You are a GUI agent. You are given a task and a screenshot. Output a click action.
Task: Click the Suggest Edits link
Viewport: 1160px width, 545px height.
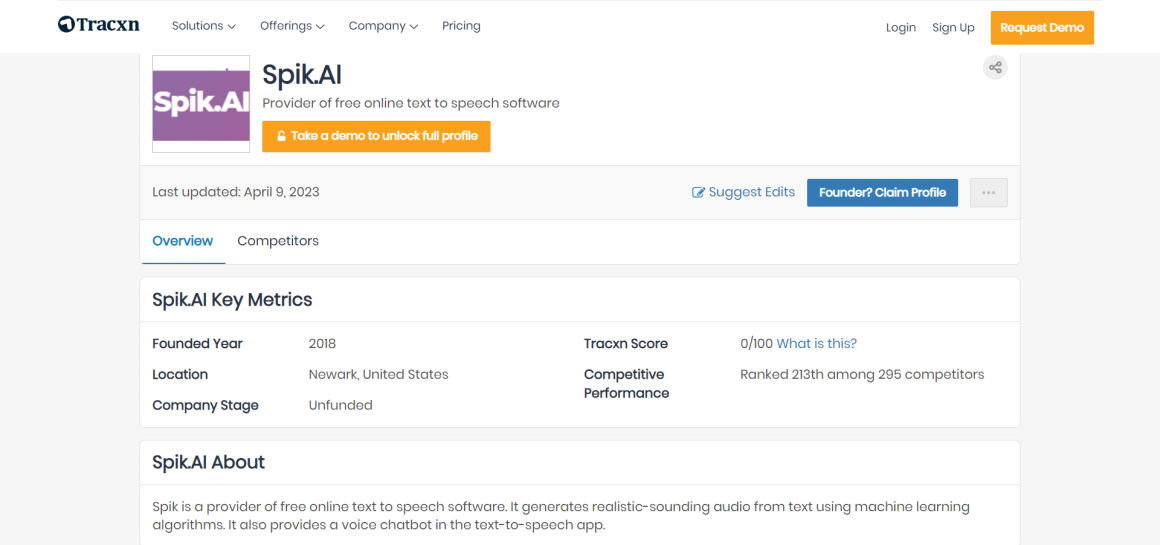pyautogui.click(x=743, y=192)
